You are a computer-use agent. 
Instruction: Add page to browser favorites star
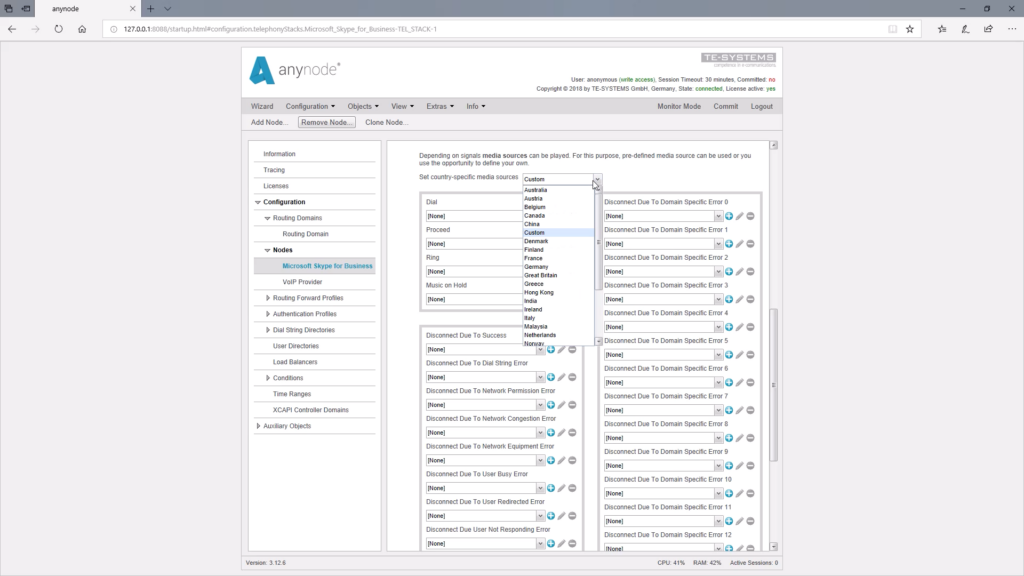point(910,29)
